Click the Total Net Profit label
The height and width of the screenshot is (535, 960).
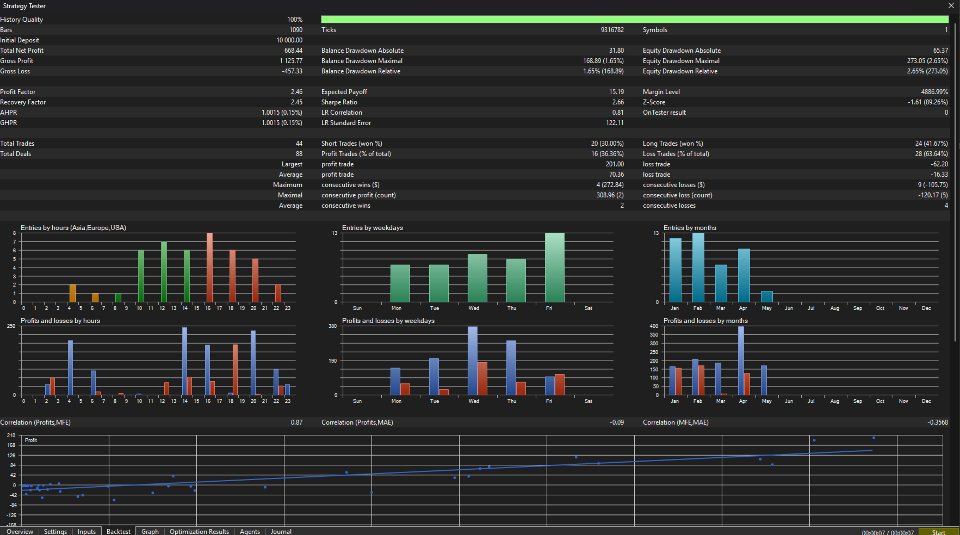point(22,51)
